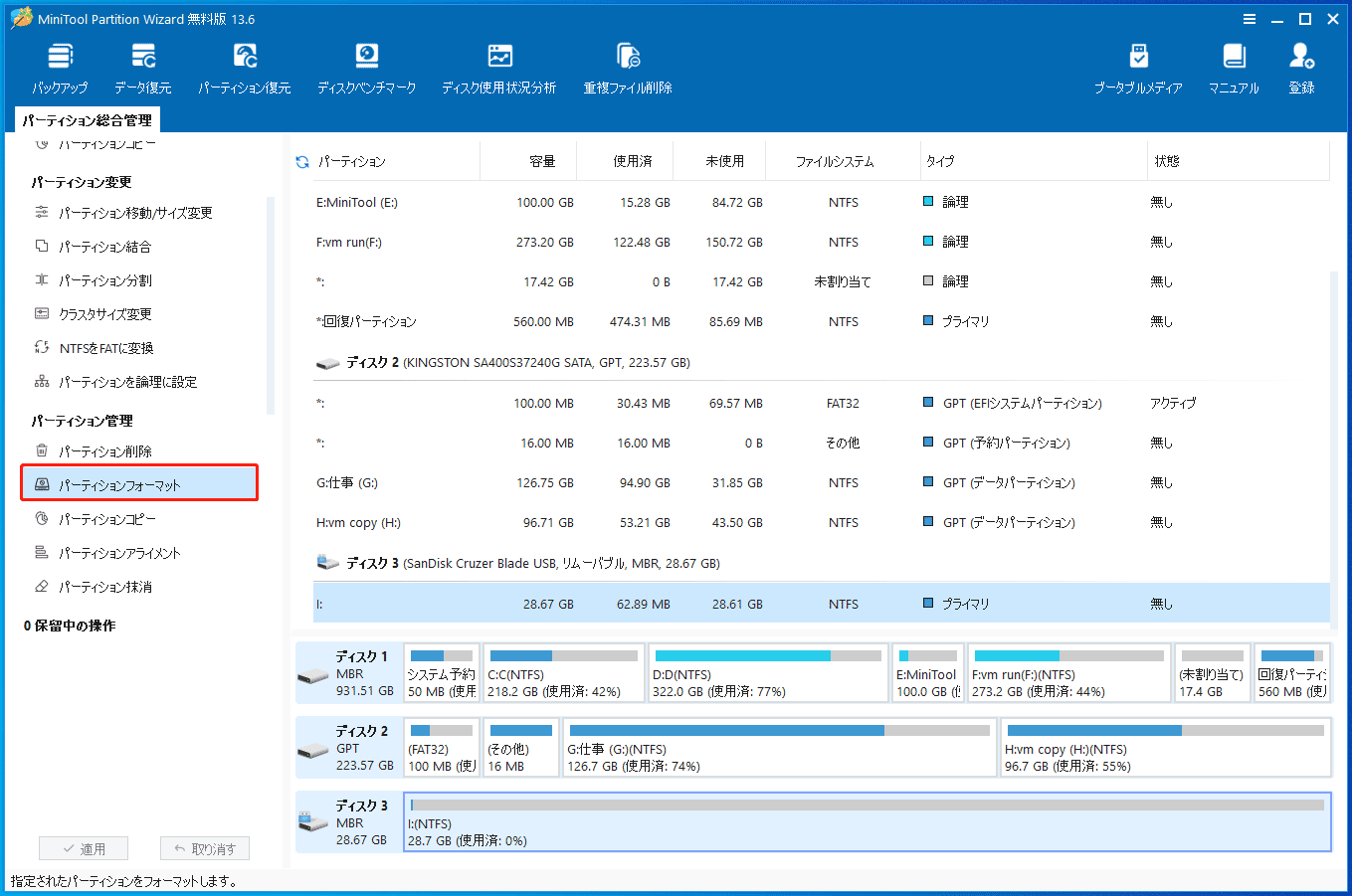Click the 取り消す (Undo) button

(x=205, y=847)
